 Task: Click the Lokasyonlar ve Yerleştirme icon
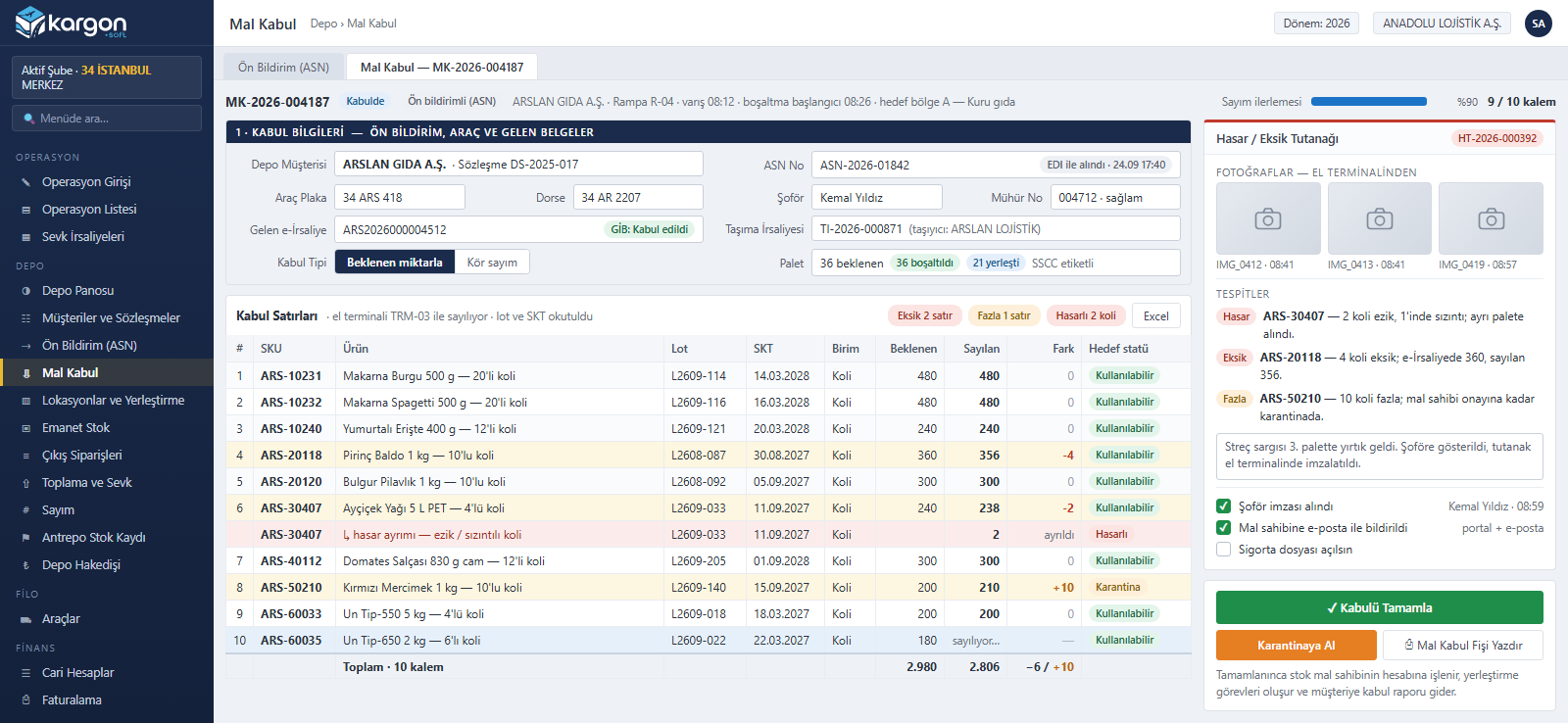[26, 401]
